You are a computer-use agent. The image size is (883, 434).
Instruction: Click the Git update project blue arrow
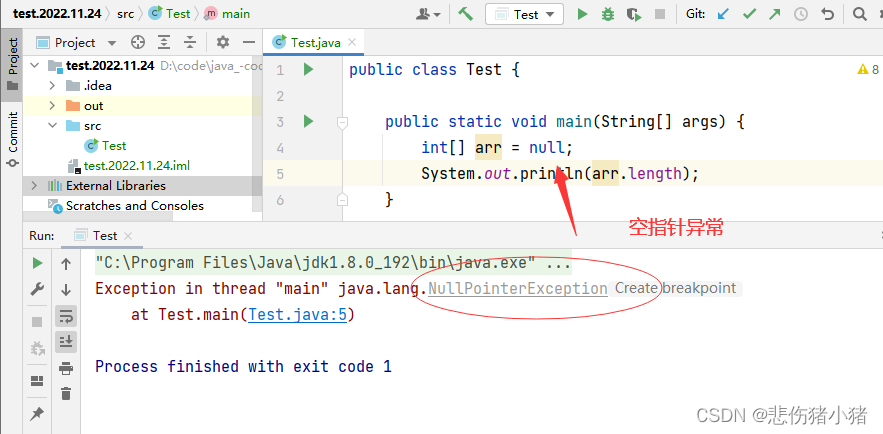click(x=723, y=14)
